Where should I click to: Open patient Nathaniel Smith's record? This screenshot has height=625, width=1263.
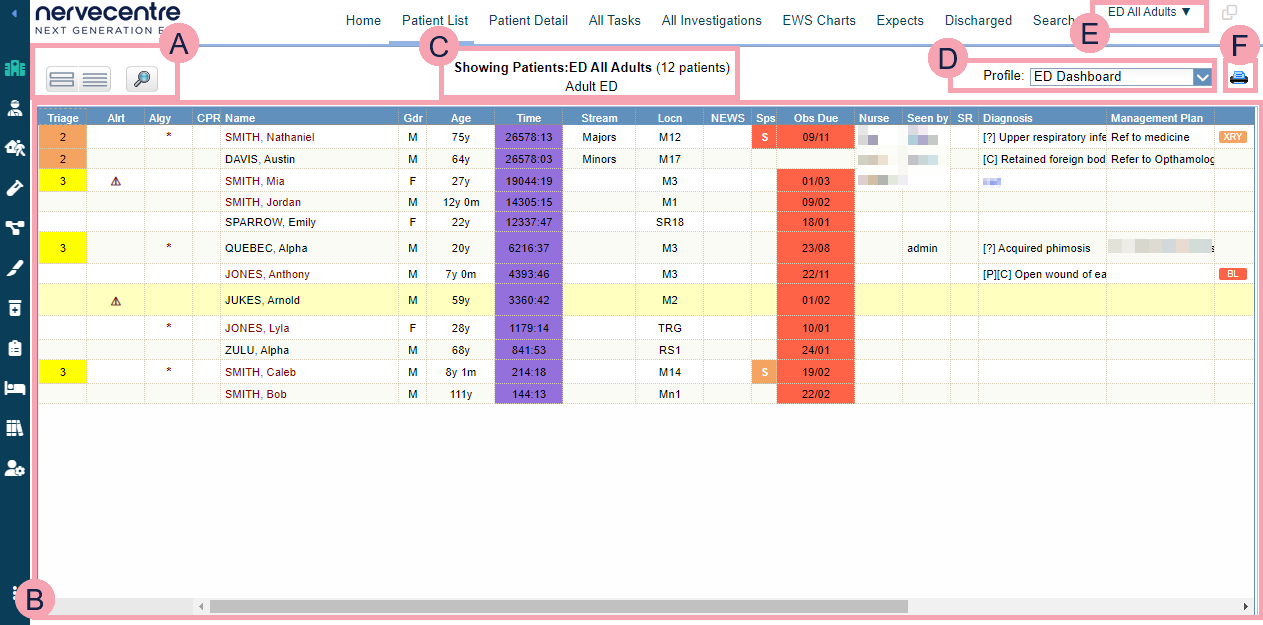coord(269,137)
